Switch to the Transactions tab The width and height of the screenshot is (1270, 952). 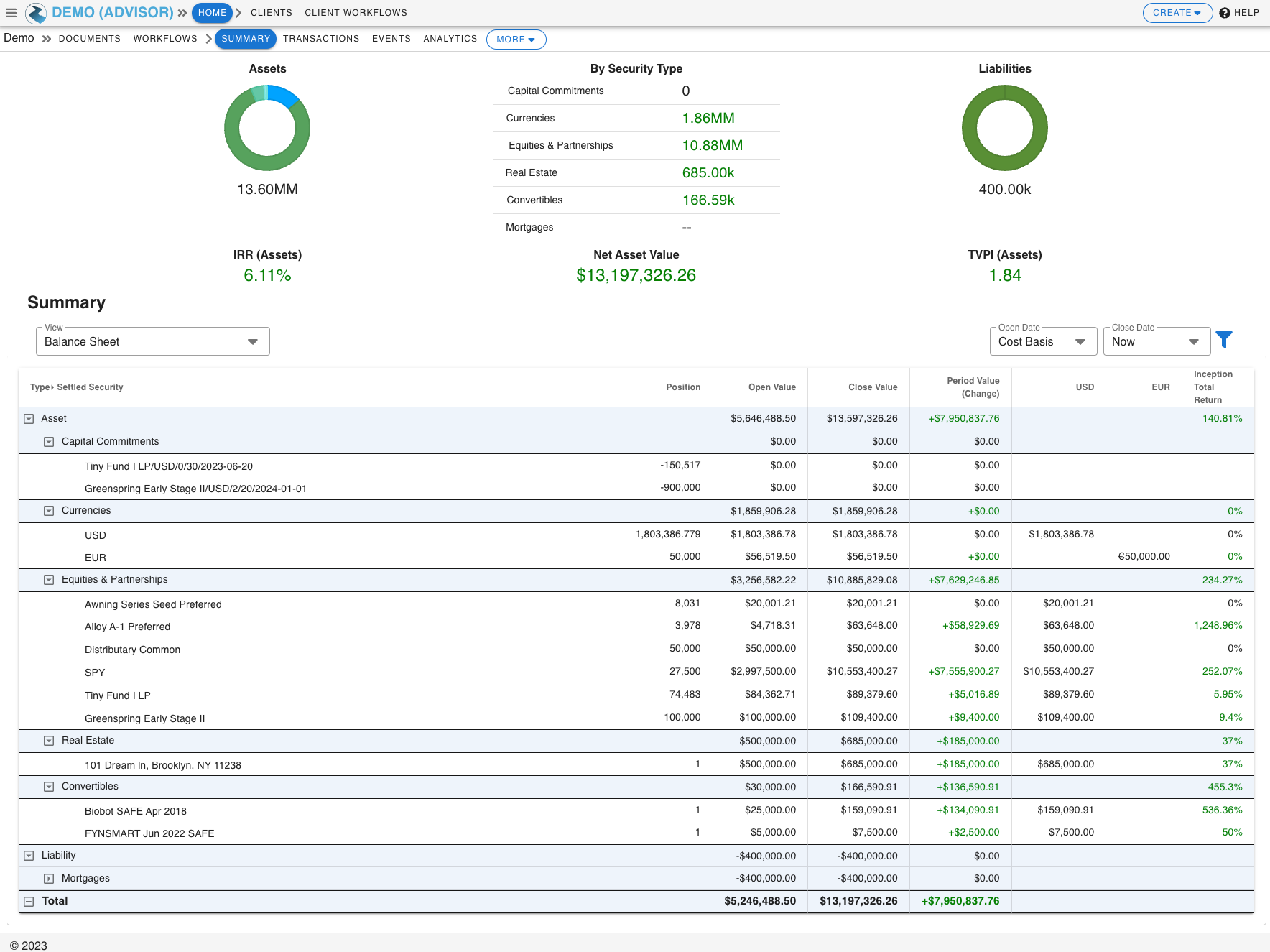[320, 39]
